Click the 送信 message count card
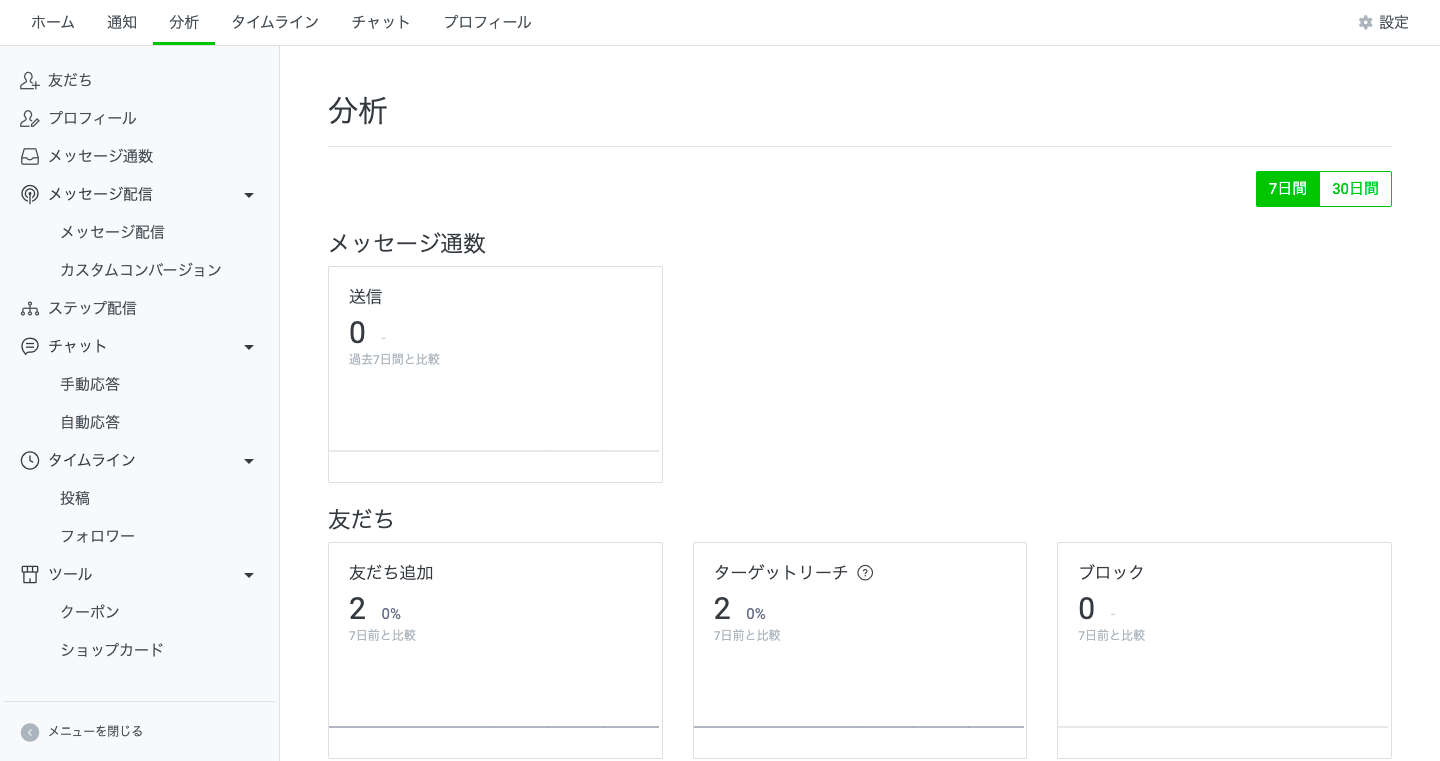This screenshot has height=761, width=1440. pyautogui.click(x=495, y=375)
